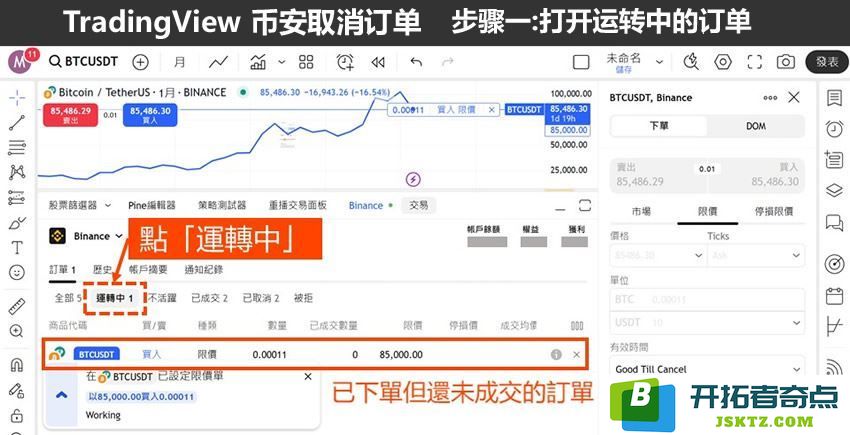This screenshot has width=850, height=435.
Task: Switch to Binance trading panel tab
Action: (370, 205)
